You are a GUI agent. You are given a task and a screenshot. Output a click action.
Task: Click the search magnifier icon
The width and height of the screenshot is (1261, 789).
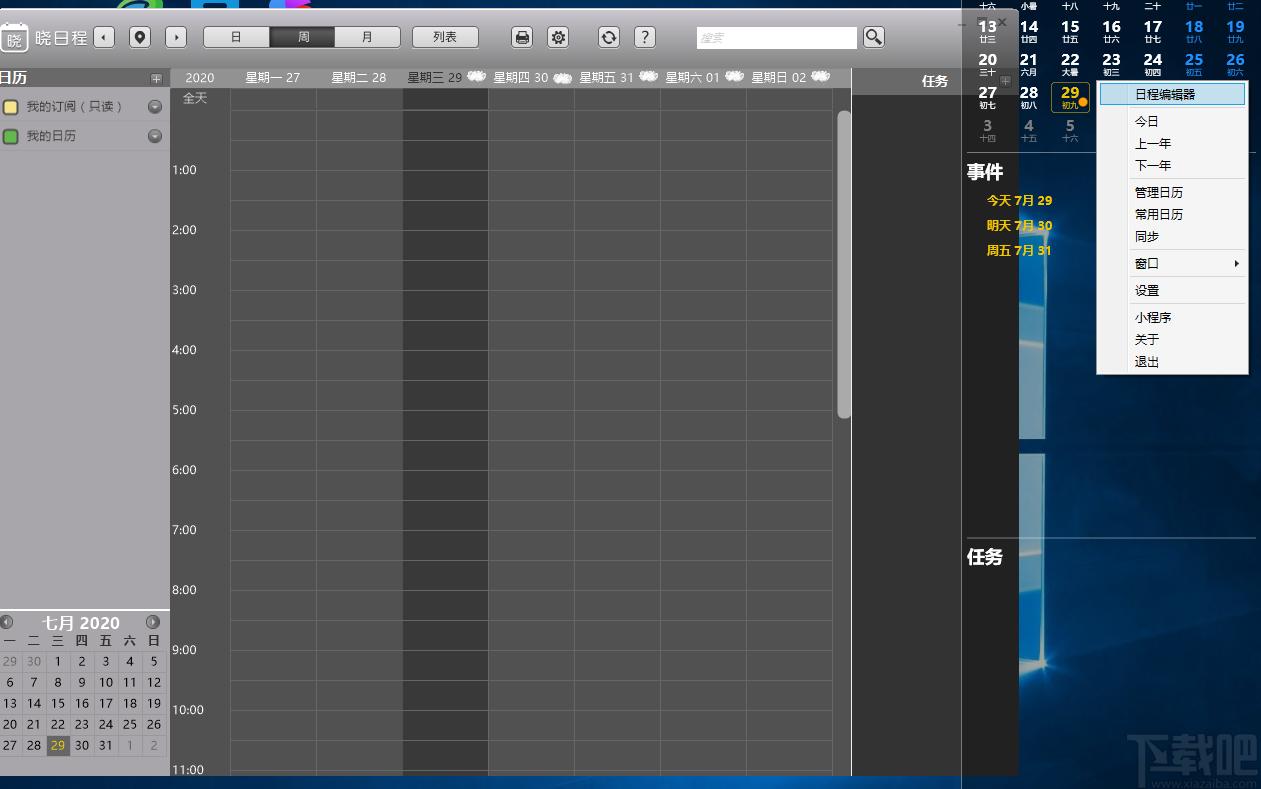tap(874, 37)
